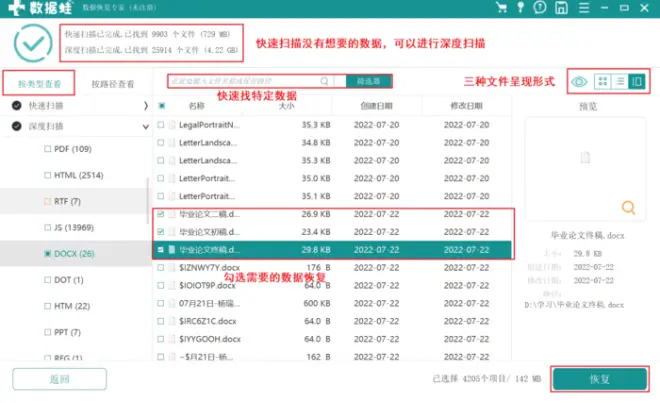Screen dimensions: 660x403
Task: Switch to 按路径查看 tab
Action: pyautogui.click(x=113, y=84)
